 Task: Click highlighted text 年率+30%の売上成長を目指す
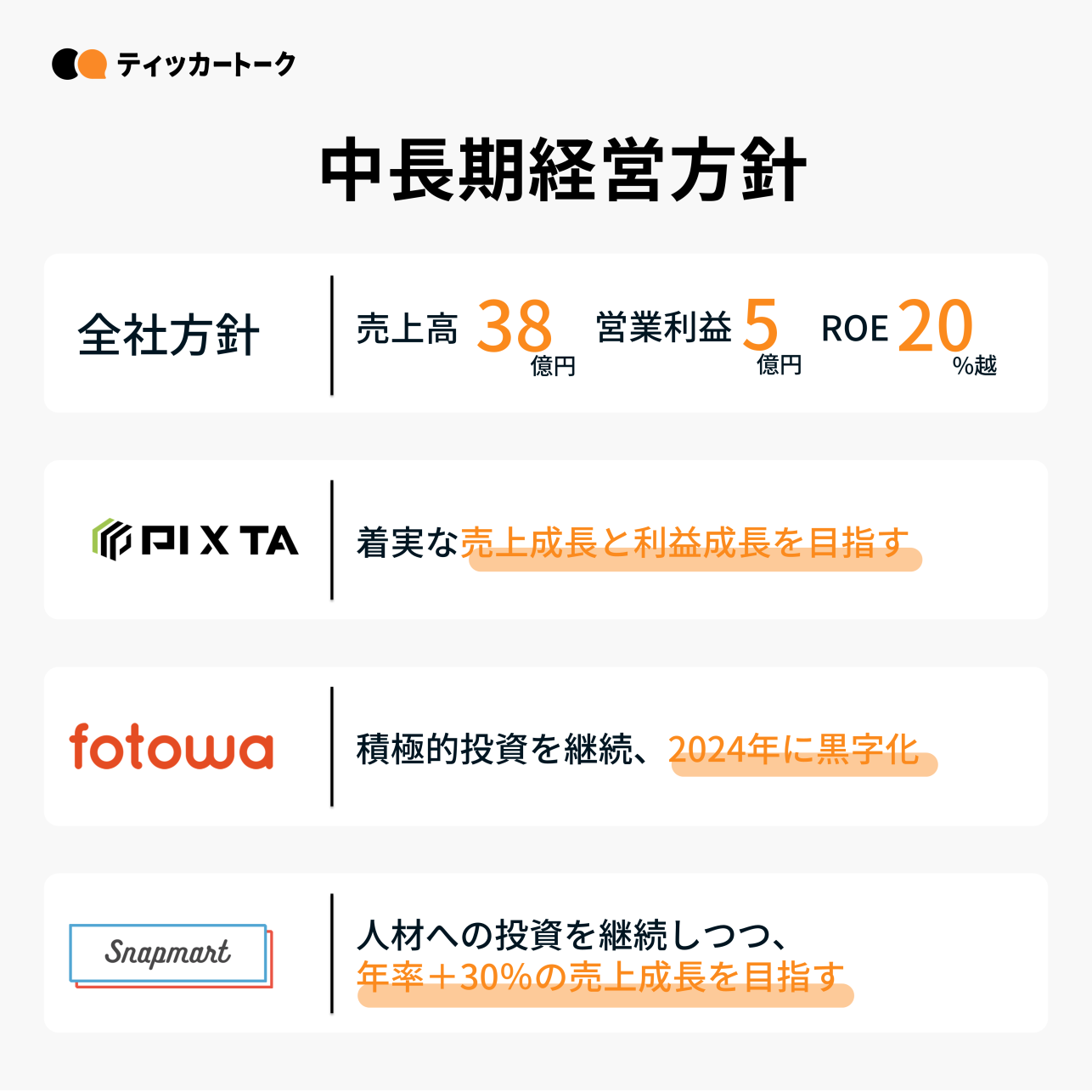pos(600,977)
